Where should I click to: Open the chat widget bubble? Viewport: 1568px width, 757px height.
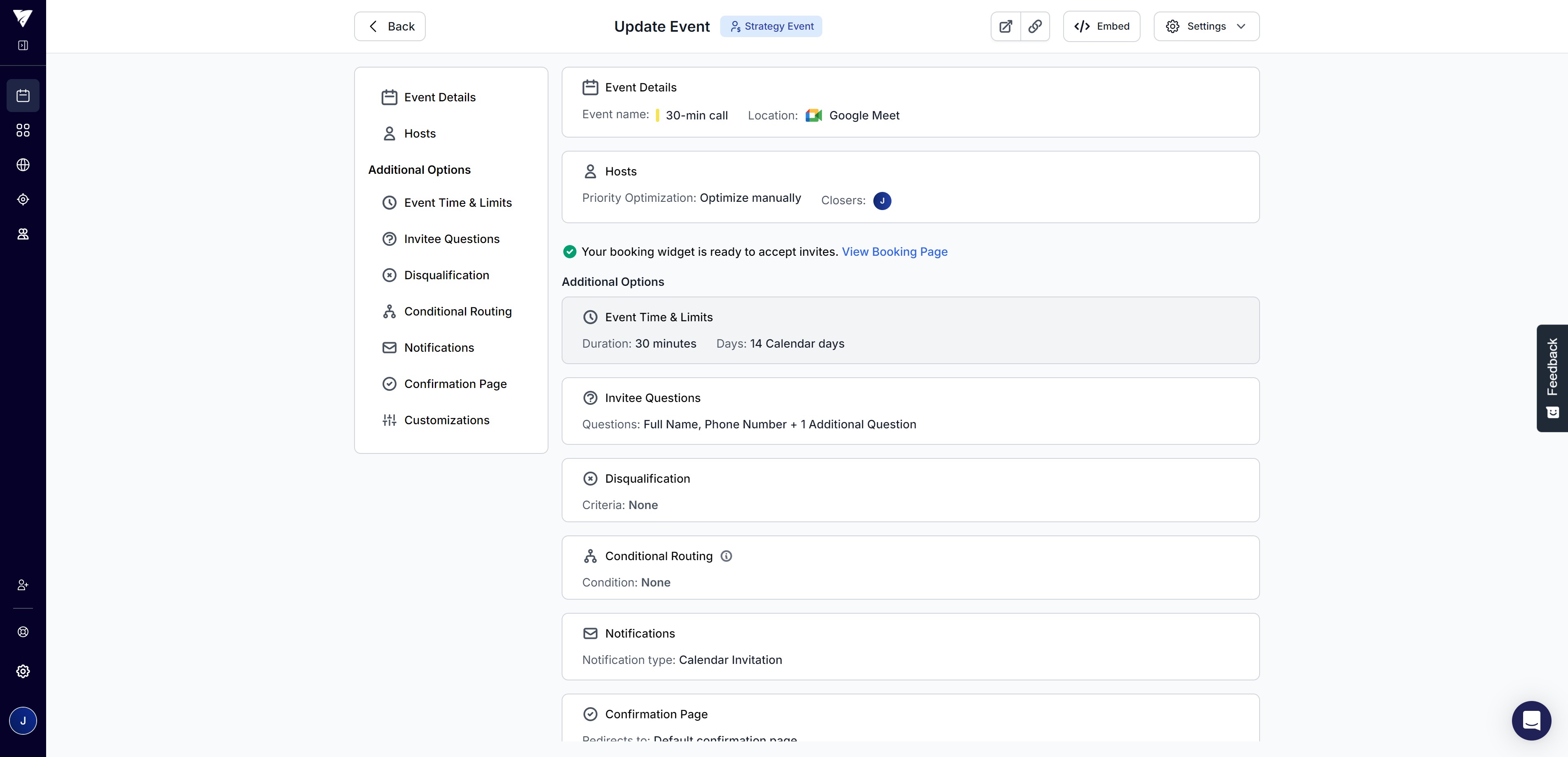(1531, 720)
